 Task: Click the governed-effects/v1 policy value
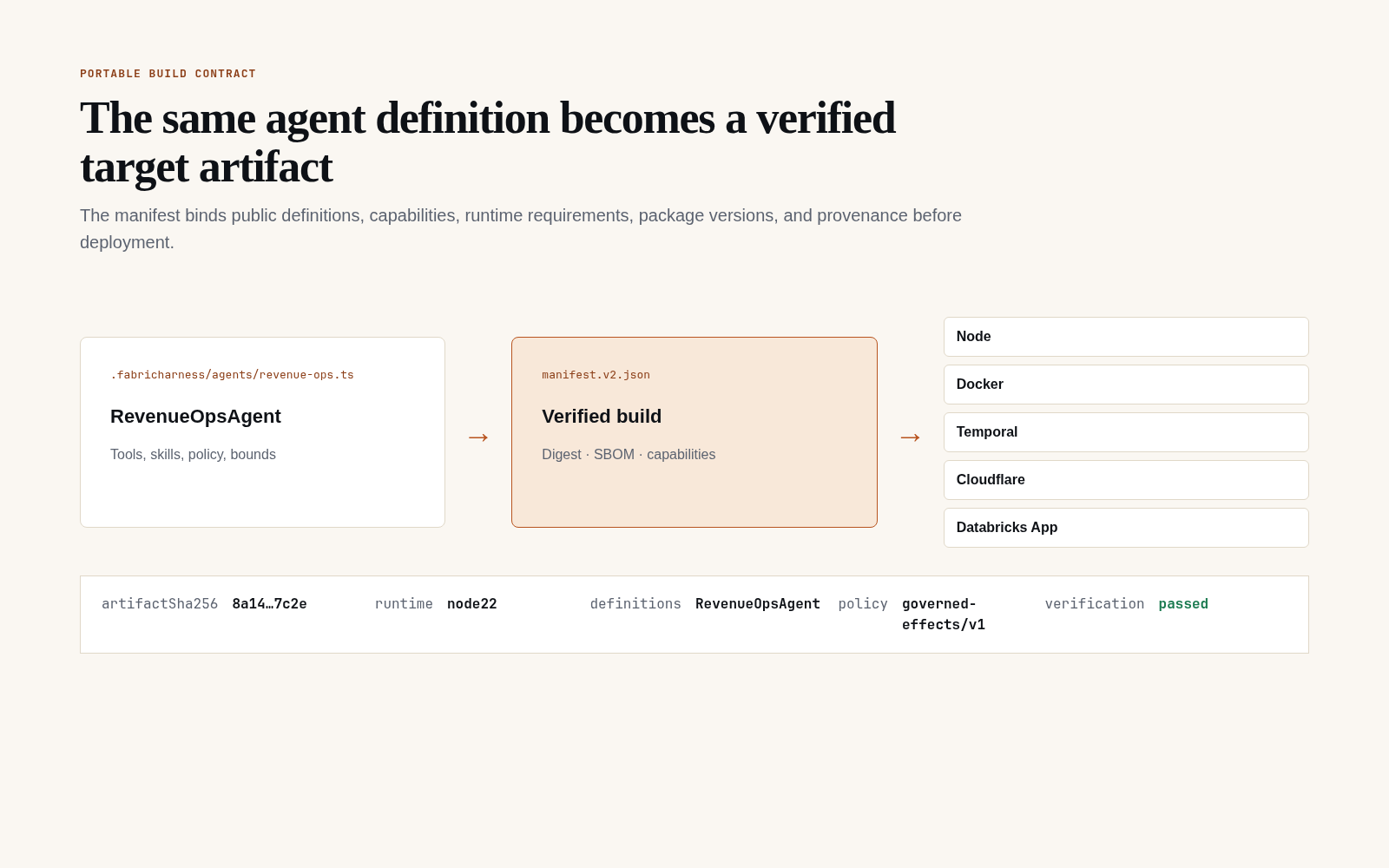point(944,615)
